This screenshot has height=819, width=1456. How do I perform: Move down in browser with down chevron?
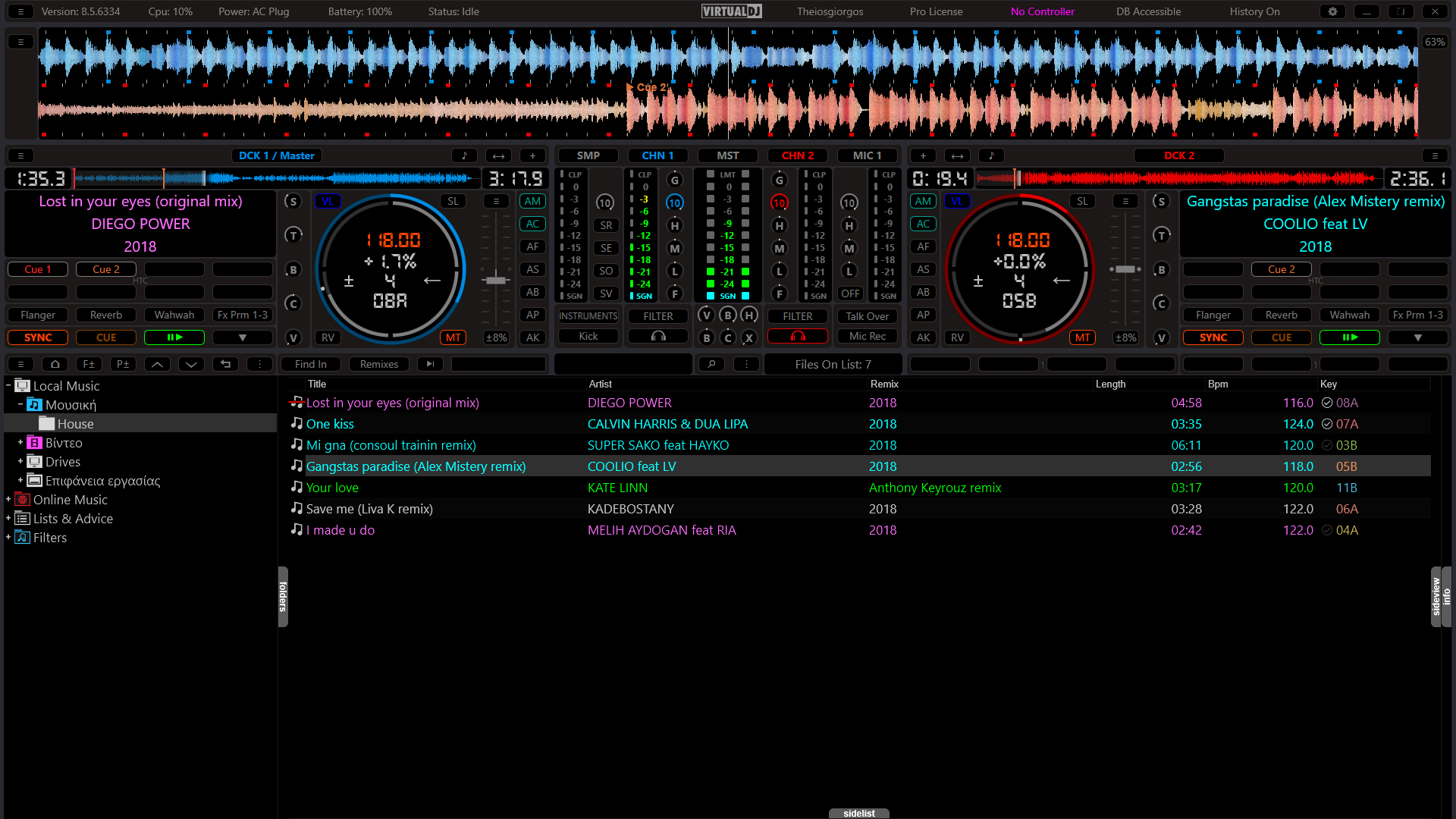point(191,364)
